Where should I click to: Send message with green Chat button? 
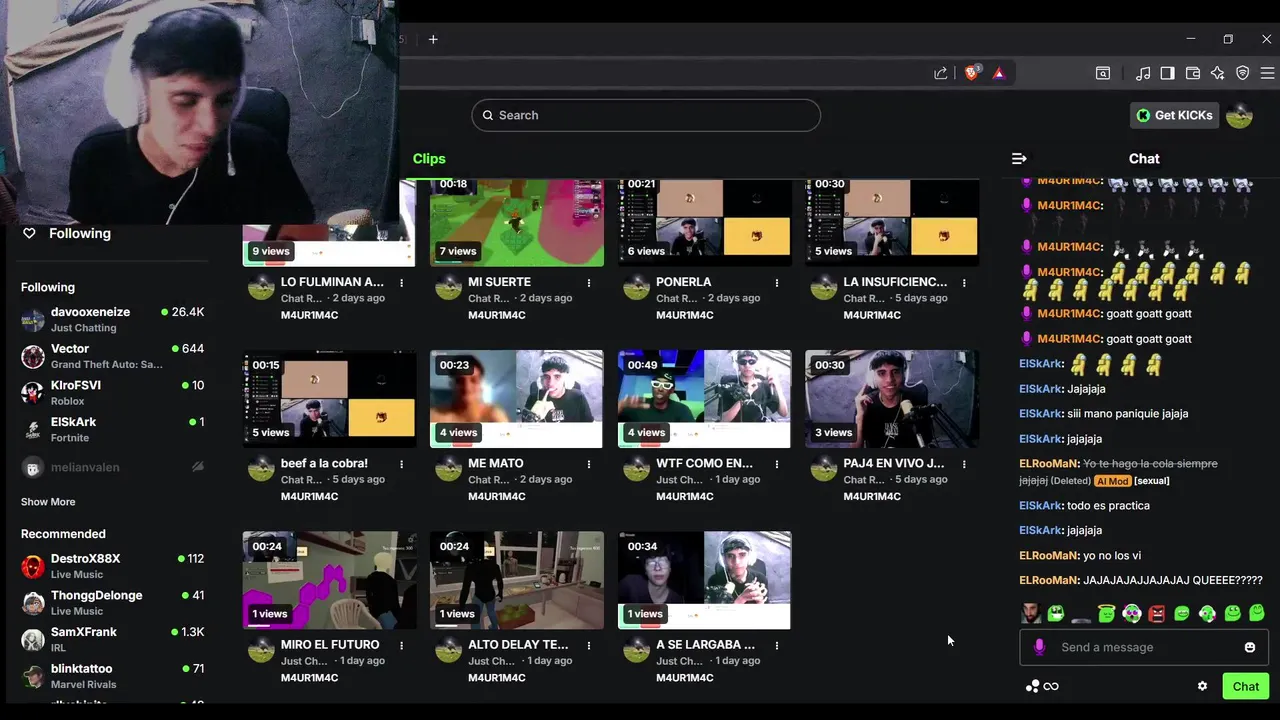point(1246,686)
